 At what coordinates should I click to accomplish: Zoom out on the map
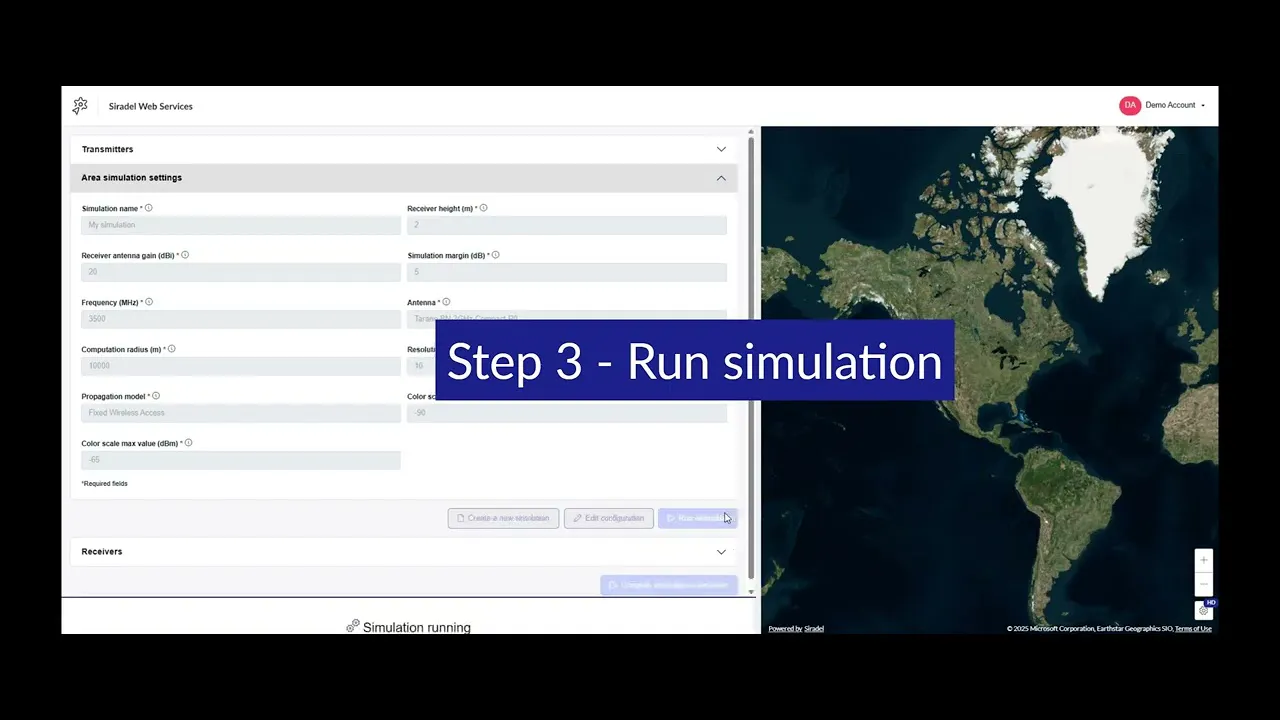1204,583
